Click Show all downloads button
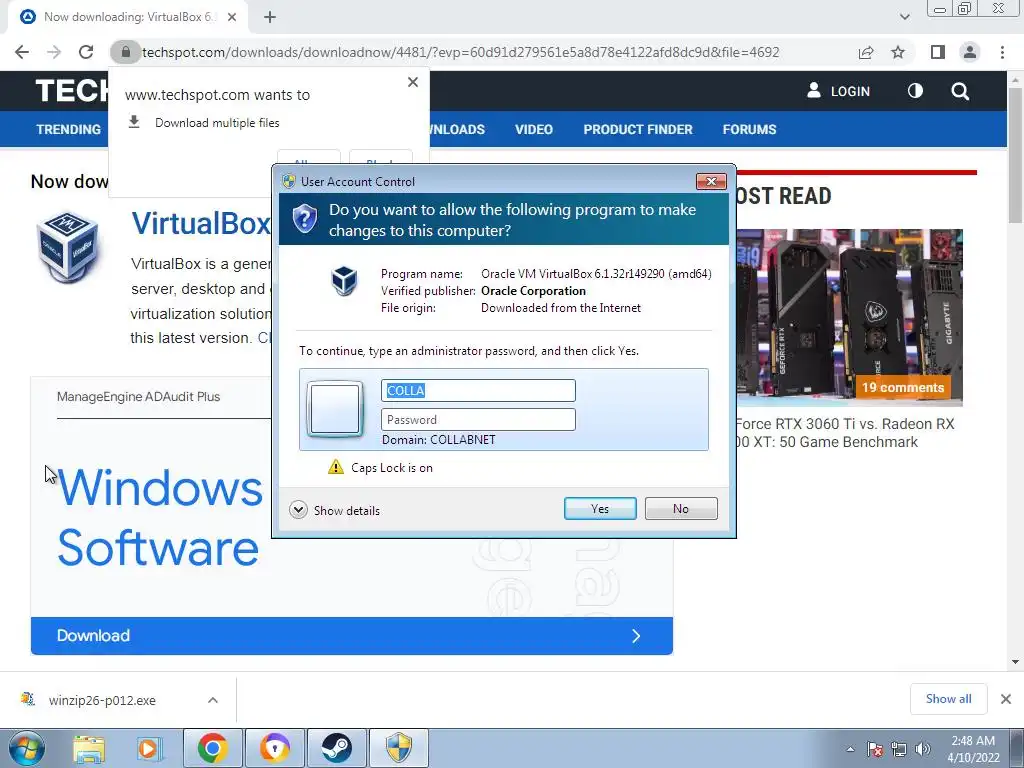 pos(948,699)
